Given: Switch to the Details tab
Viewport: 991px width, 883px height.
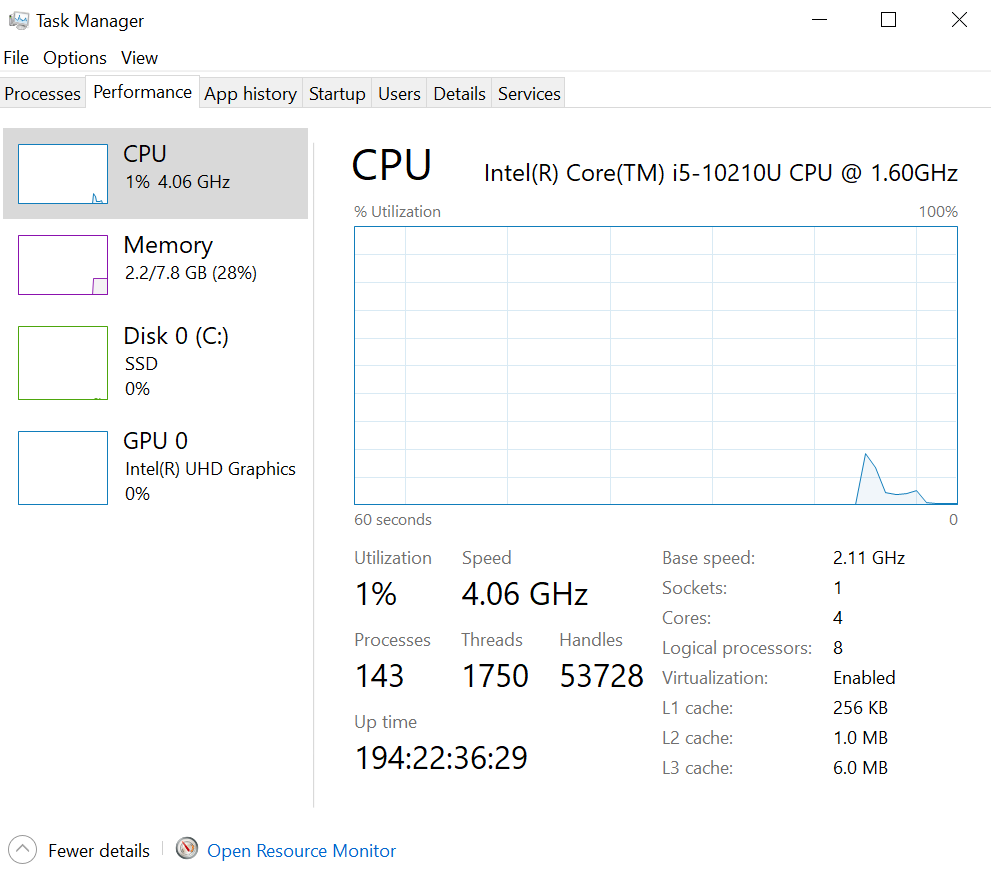Looking at the screenshot, I should pos(459,94).
